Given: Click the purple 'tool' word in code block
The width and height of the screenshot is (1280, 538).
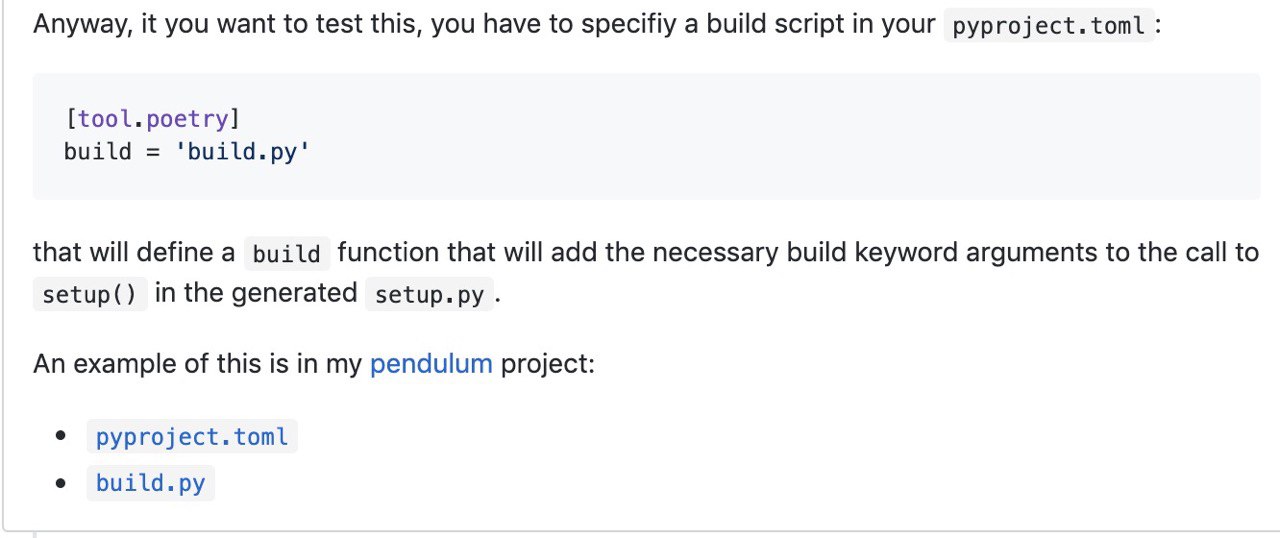Looking at the screenshot, I should (x=105, y=120).
